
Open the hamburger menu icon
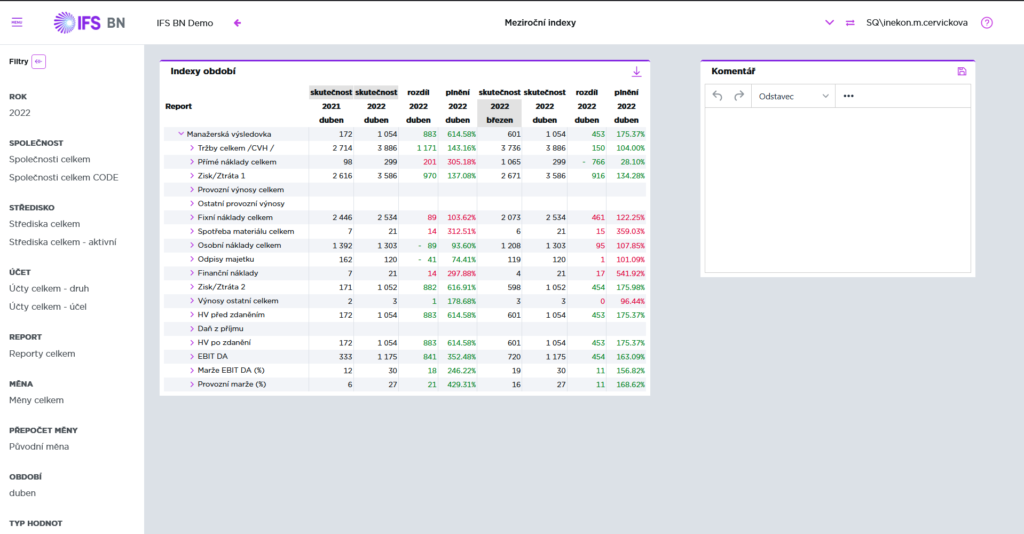tap(17, 22)
